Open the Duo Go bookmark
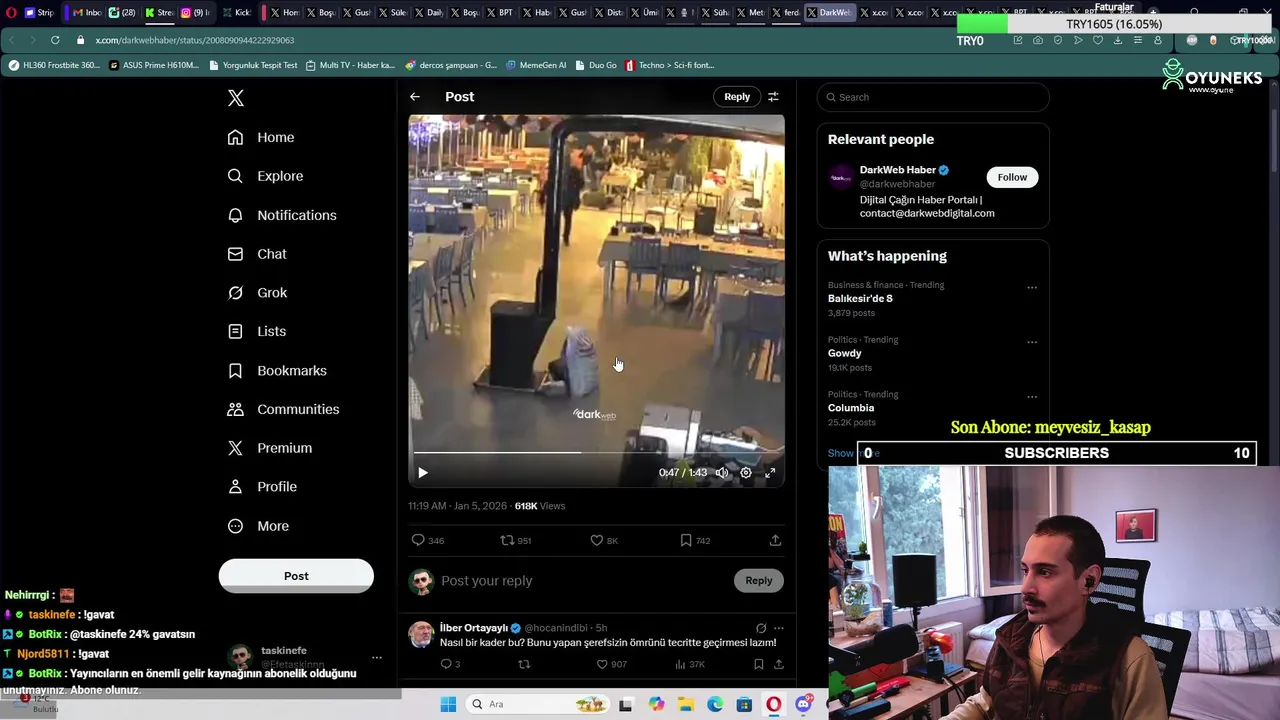The height and width of the screenshot is (720, 1280). pyautogui.click(x=595, y=65)
